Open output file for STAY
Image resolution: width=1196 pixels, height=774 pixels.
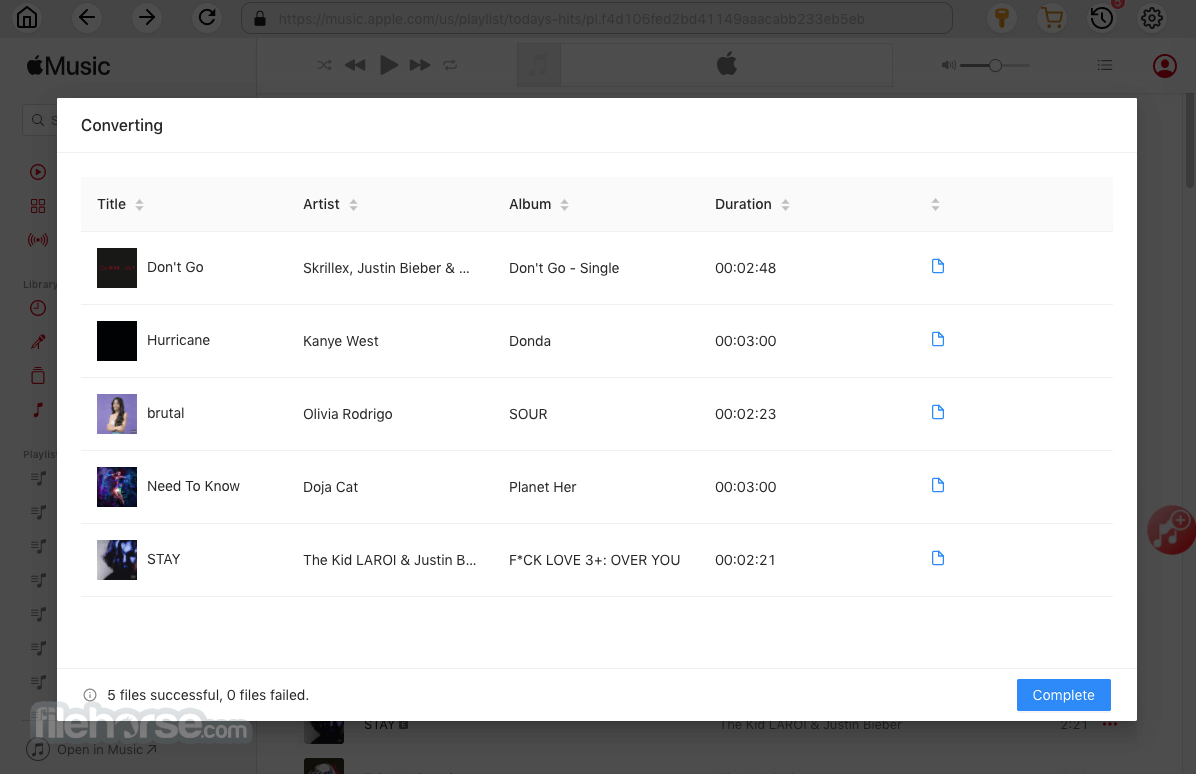[x=938, y=558]
